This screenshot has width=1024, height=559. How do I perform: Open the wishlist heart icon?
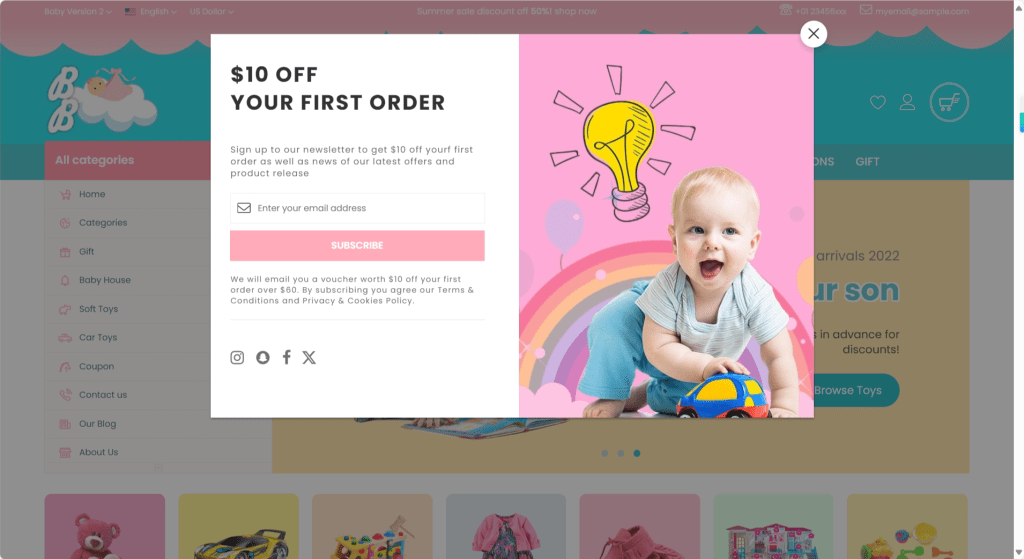click(878, 102)
